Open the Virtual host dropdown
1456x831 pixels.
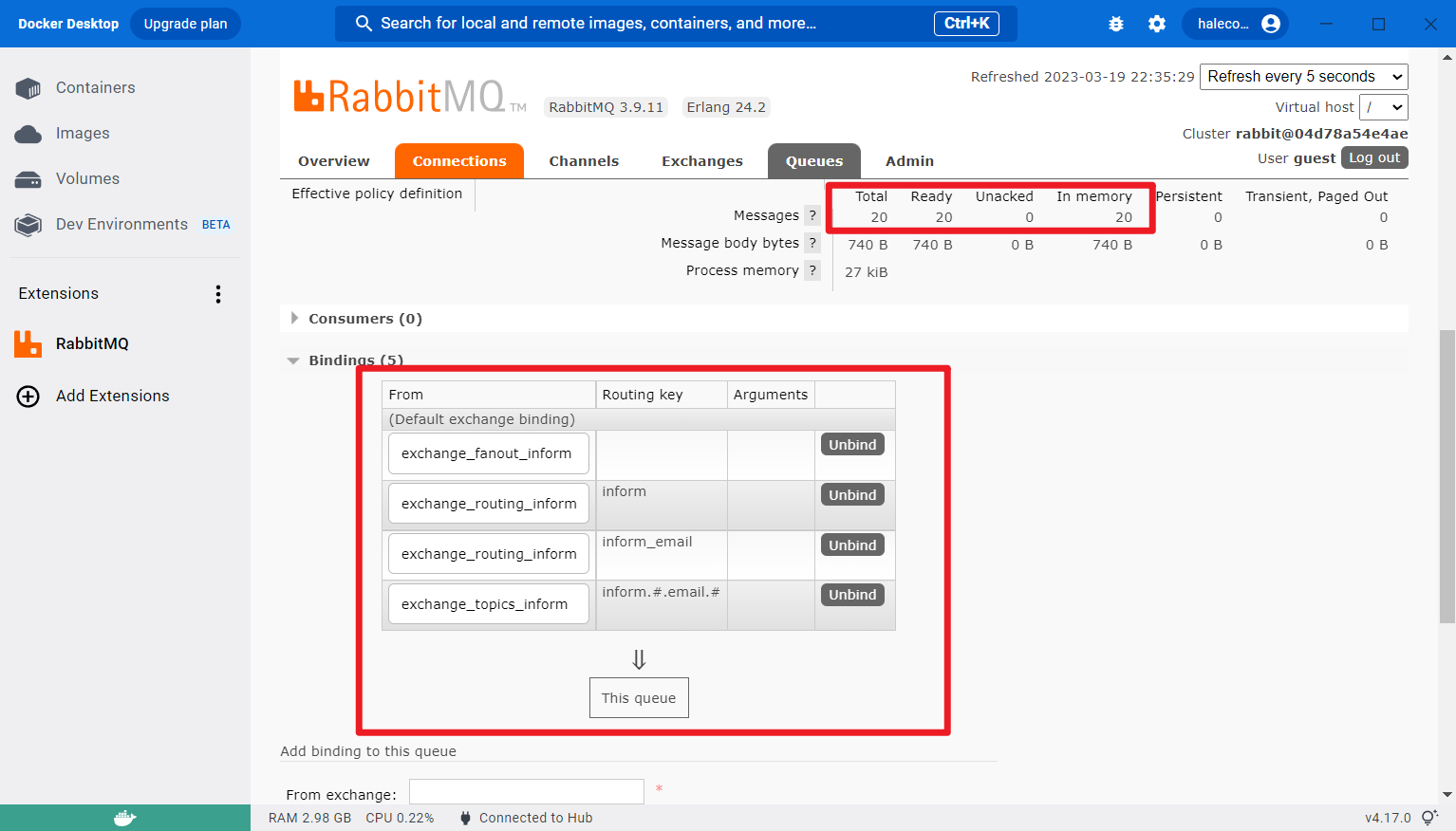coord(1383,107)
